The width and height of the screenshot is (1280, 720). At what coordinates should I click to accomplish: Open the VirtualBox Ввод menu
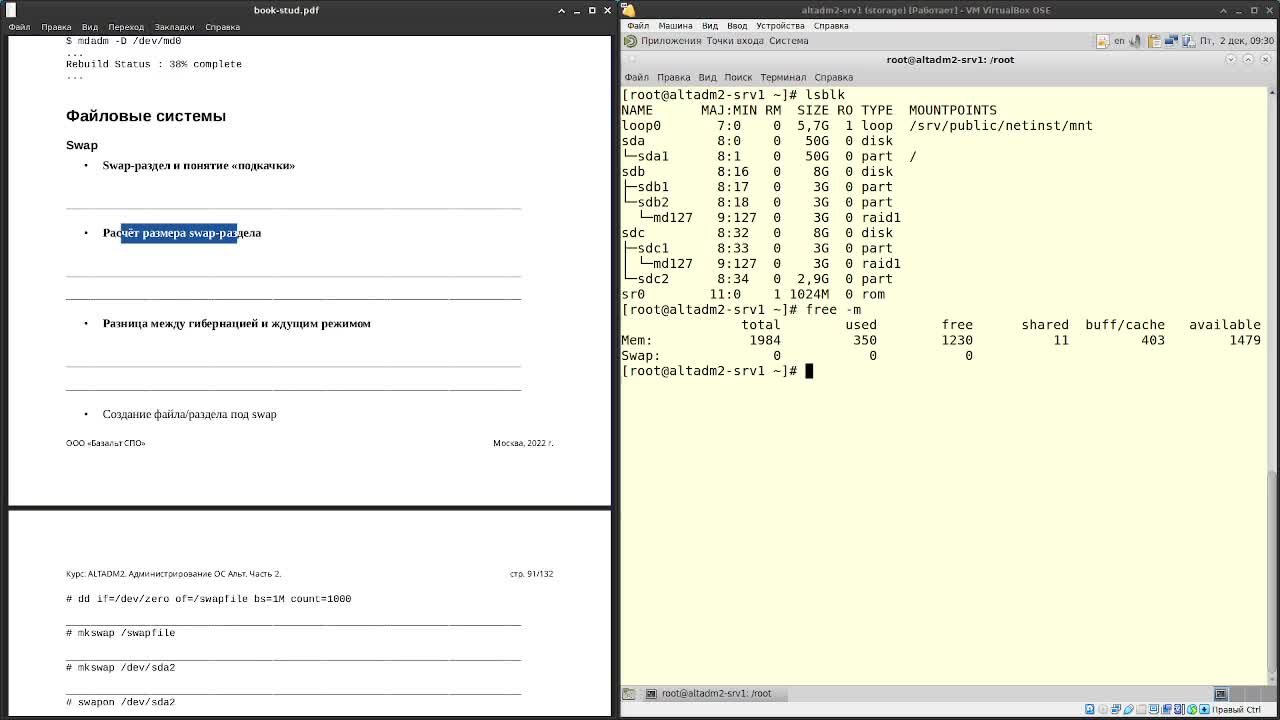pyautogui.click(x=737, y=26)
